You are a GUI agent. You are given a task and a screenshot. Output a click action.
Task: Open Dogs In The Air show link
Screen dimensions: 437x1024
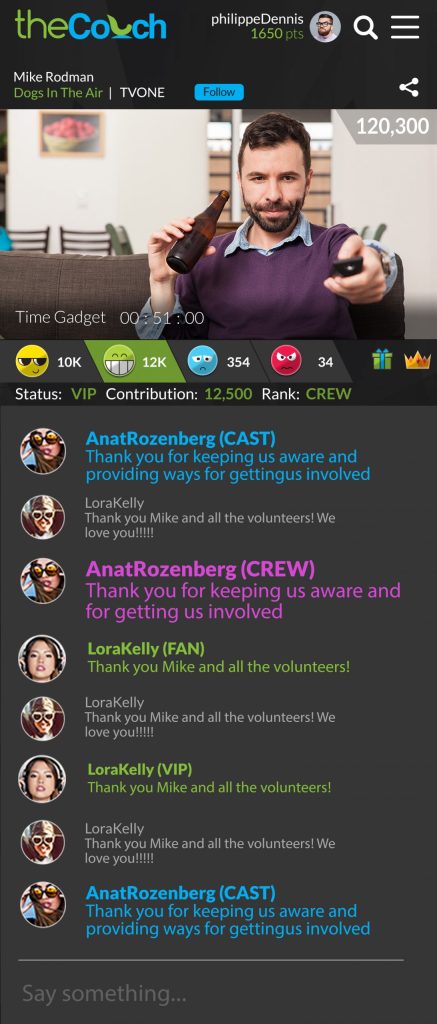click(58, 93)
